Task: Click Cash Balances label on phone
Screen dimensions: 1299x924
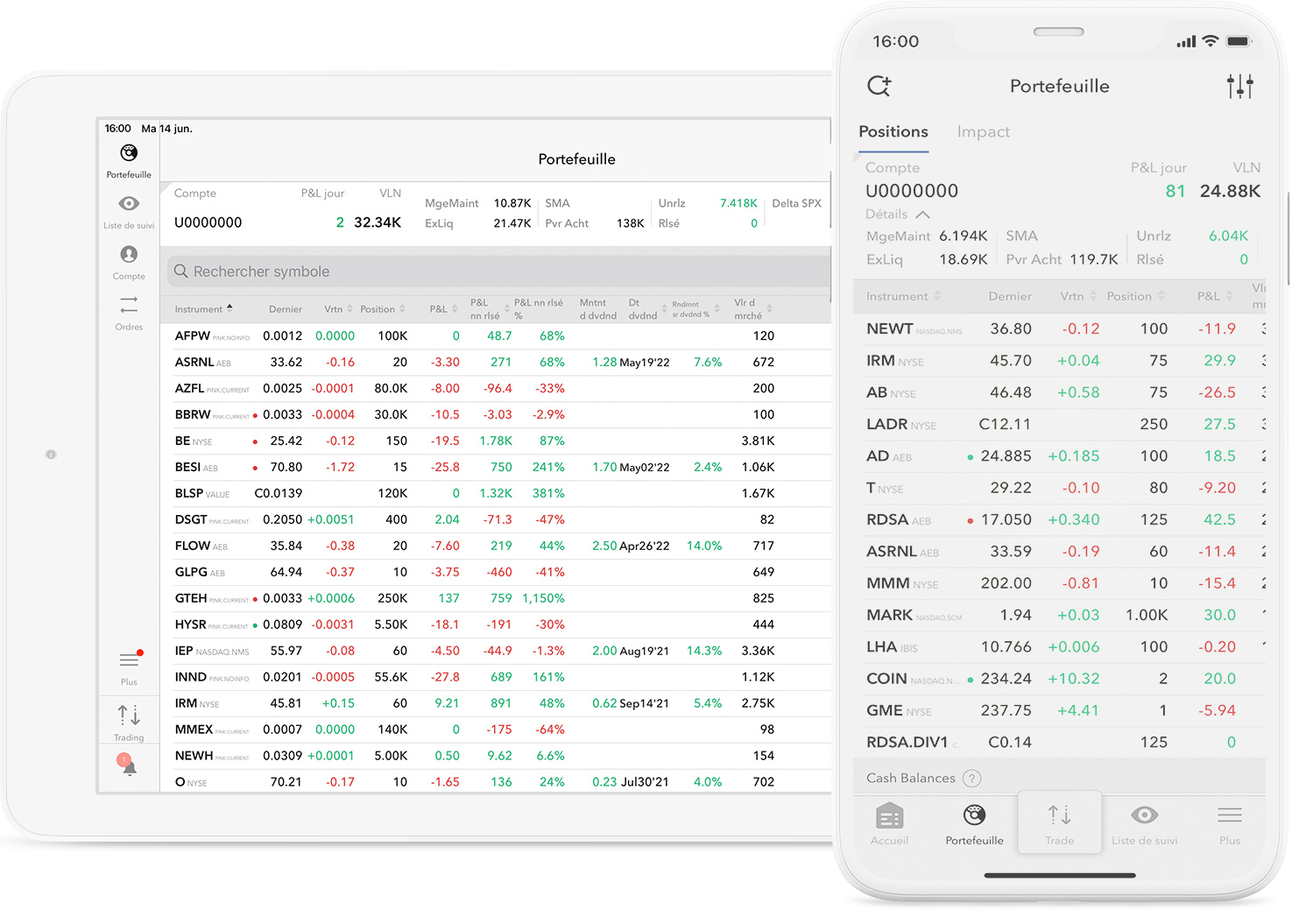Action: [911, 778]
